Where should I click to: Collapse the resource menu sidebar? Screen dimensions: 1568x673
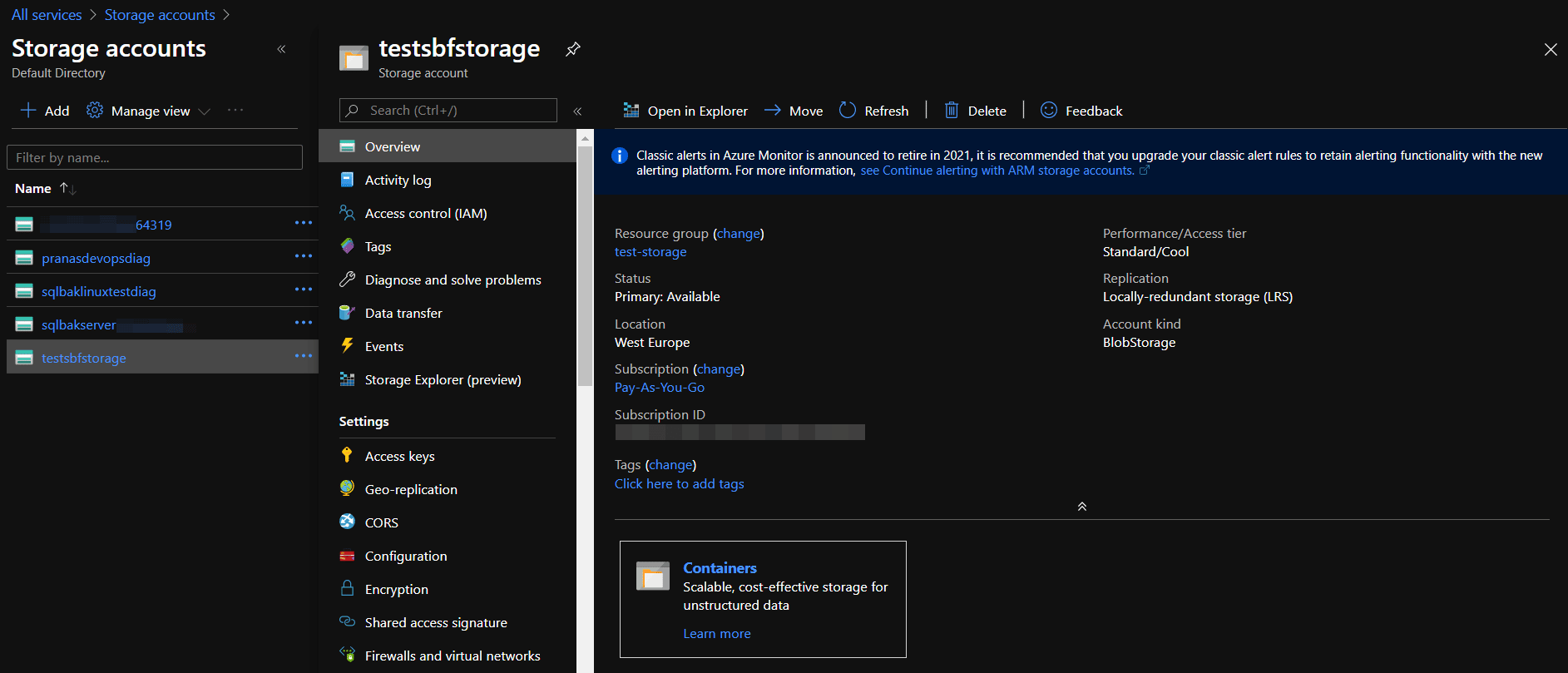tap(577, 111)
